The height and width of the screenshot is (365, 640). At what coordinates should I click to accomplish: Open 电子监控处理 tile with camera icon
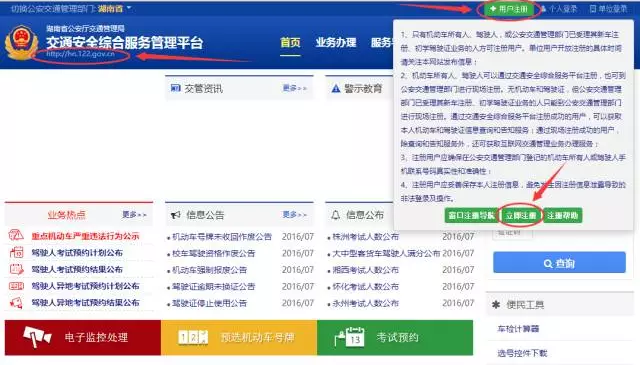pyautogui.click(x=83, y=337)
